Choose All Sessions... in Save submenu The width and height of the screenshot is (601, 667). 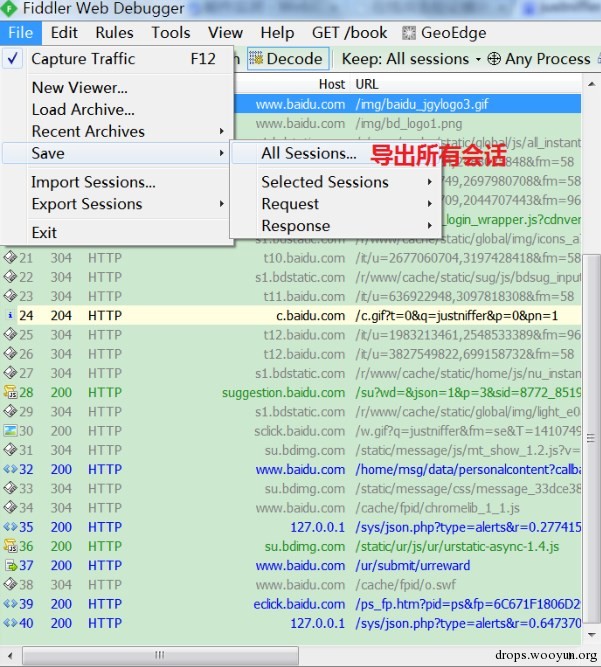pos(309,153)
